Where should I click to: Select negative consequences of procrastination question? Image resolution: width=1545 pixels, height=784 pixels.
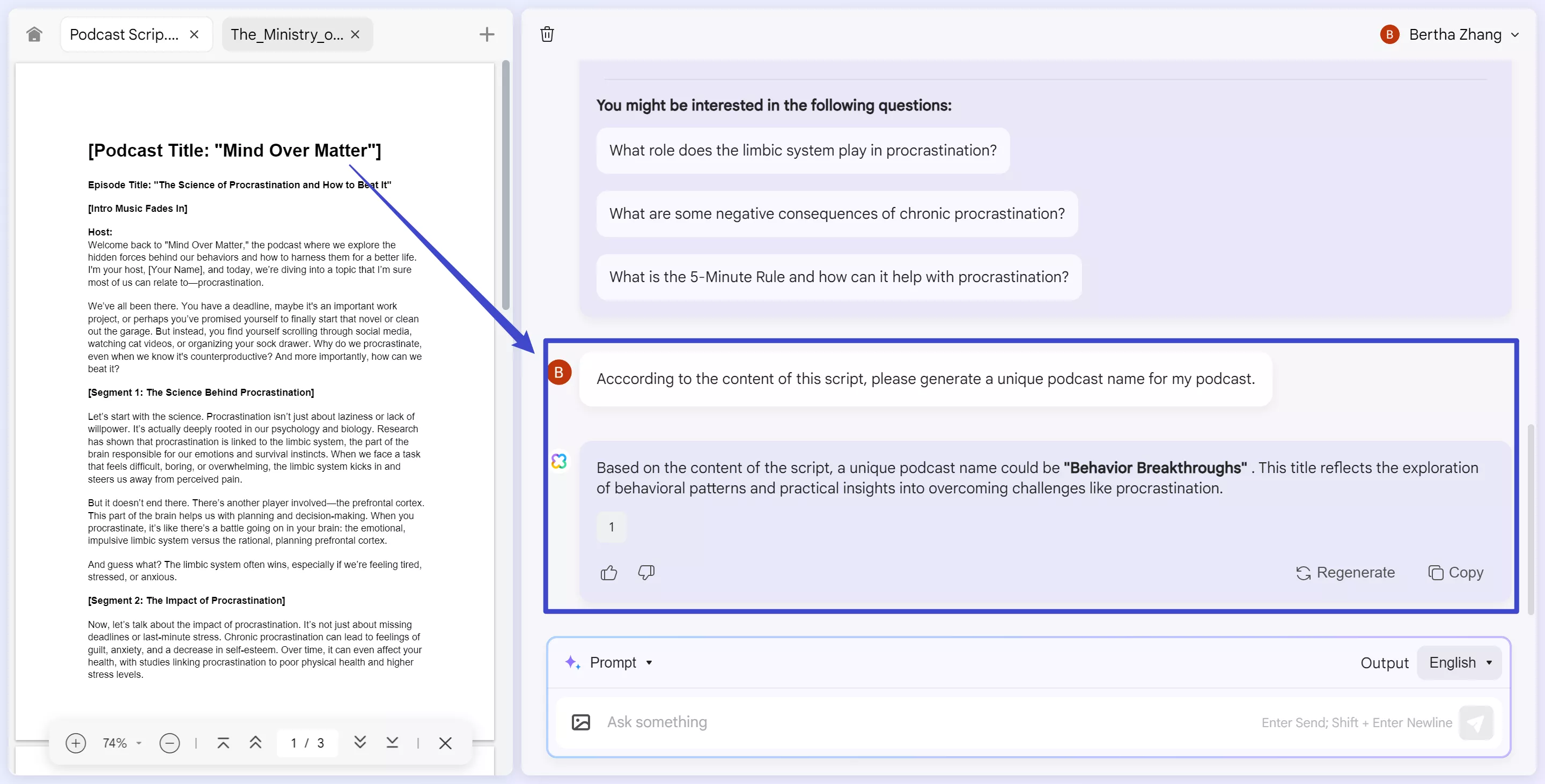[837, 213]
